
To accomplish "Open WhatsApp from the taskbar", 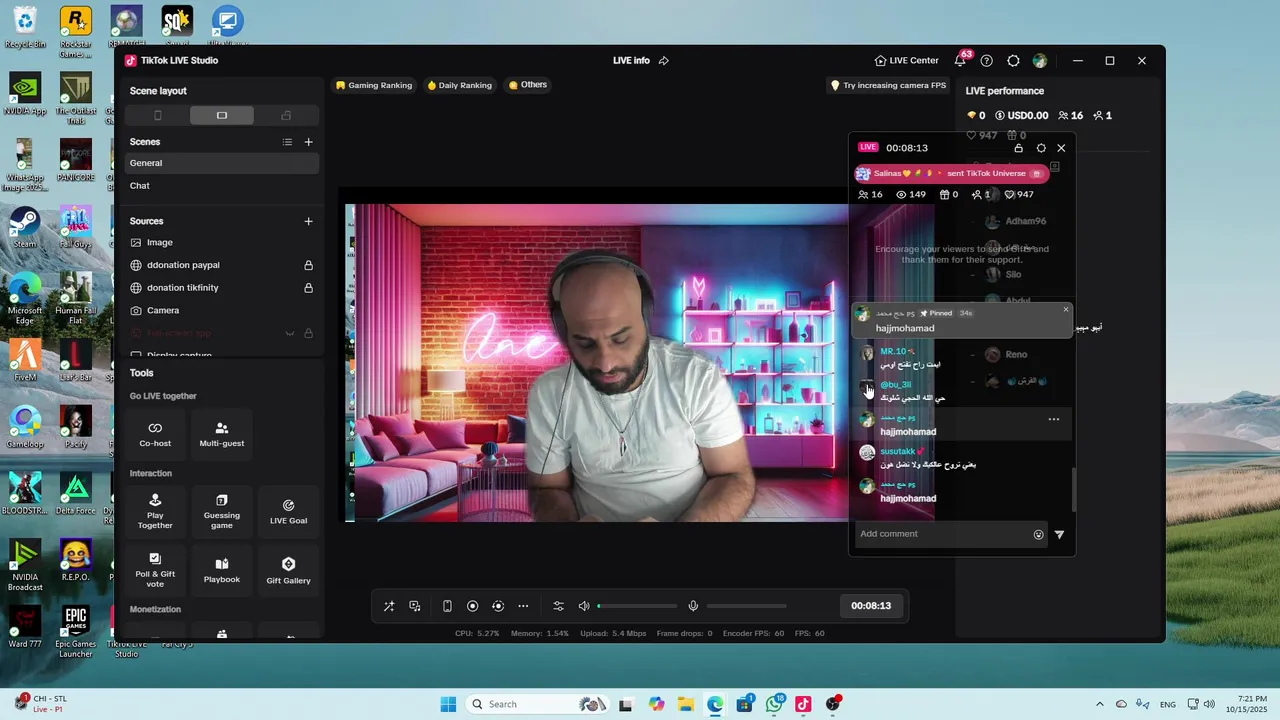I will pyautogui.click(x=774, y=704).
